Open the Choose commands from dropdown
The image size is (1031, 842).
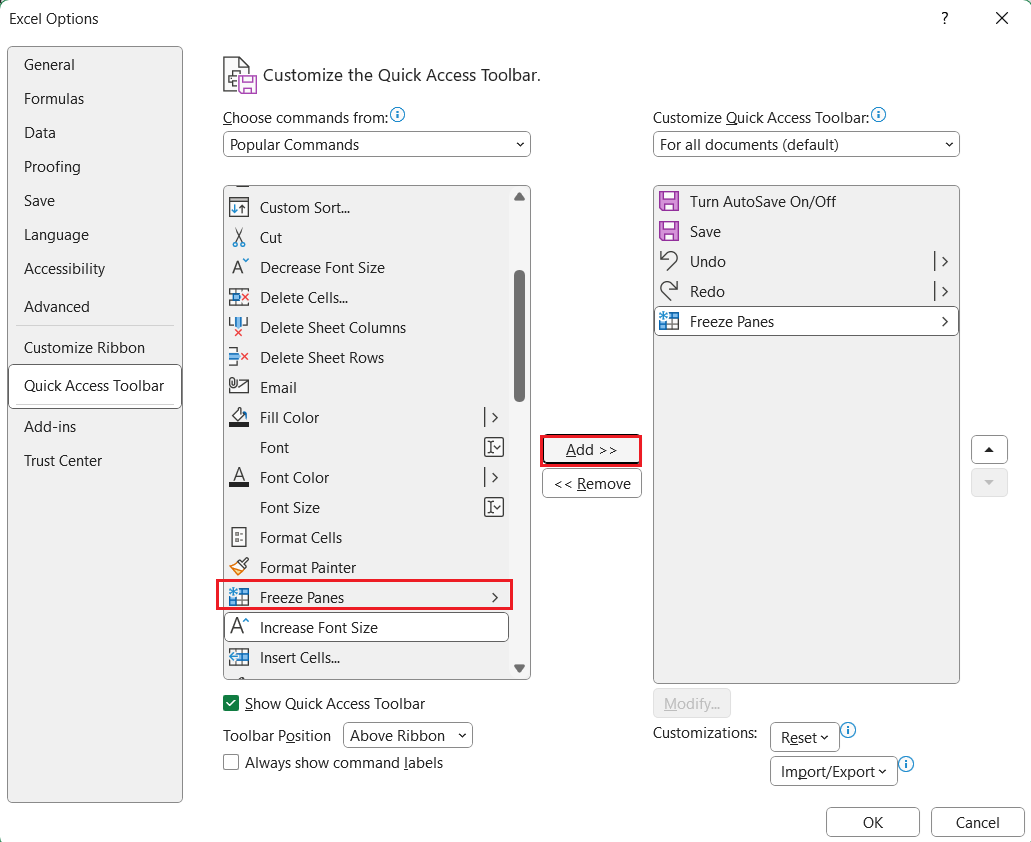377,145
